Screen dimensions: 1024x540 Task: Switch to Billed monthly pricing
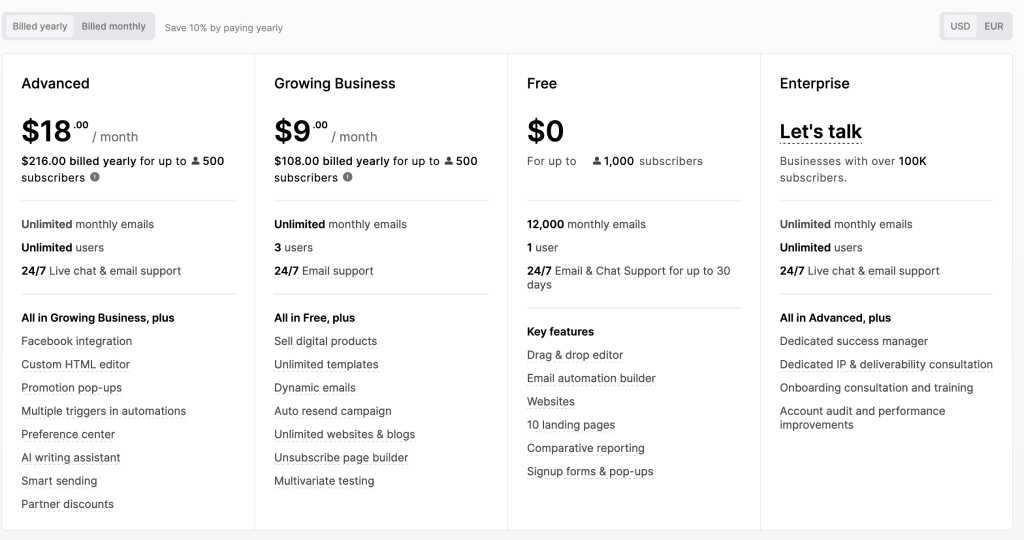114,26
